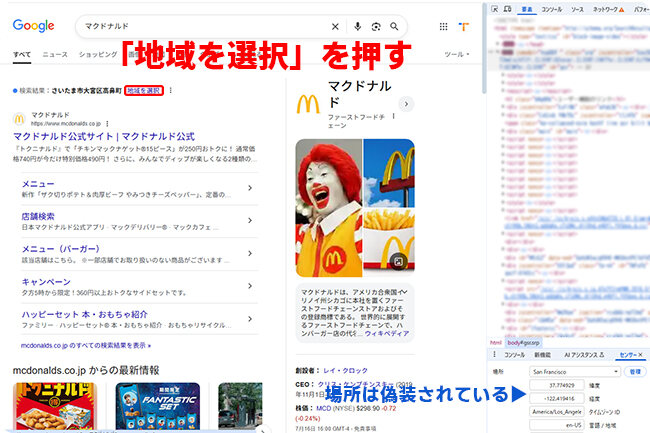The image size is (650, 433).
Task: Open the レイ・クロック founder link
Action: pyautogui.click(x=345, y=370)
